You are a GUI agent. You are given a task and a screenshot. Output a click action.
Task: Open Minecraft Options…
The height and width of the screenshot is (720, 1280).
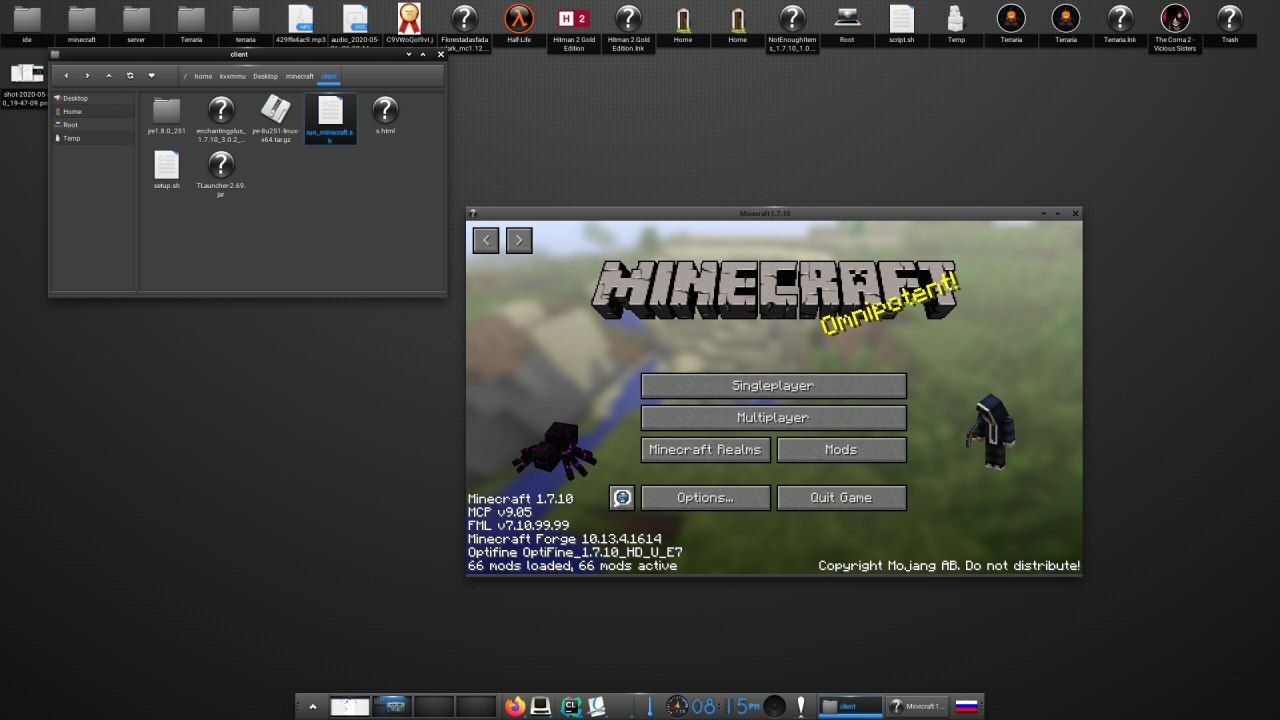click(705, 498)
